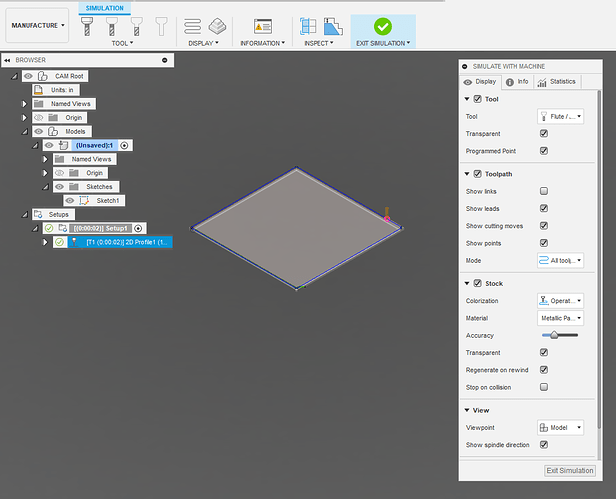Click the Sketch1 sketch icon
The height and width of the screenshot is (499, 616).
84,200
